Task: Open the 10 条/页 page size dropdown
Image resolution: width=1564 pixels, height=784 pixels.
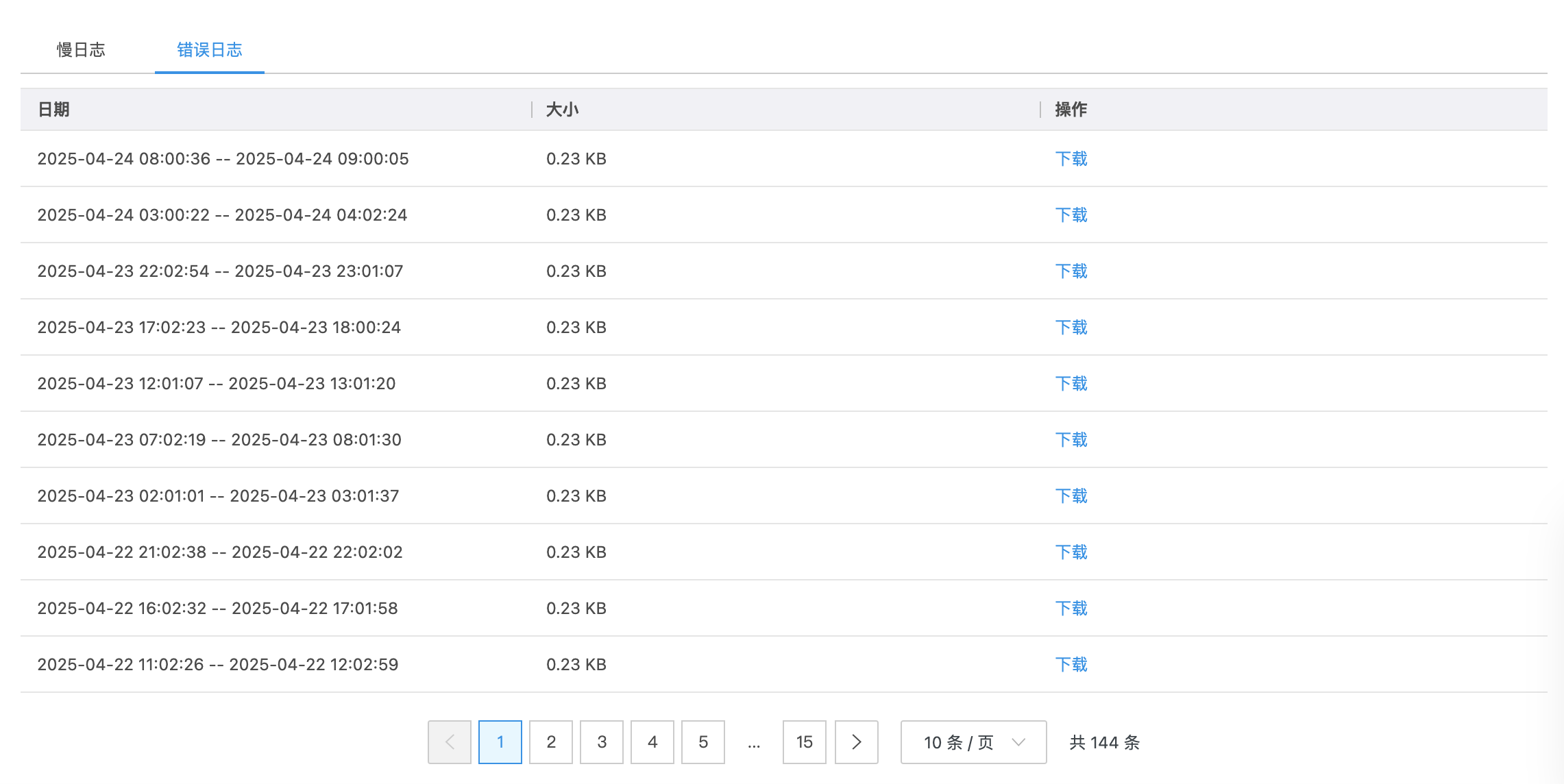Action: pos(973,742)
